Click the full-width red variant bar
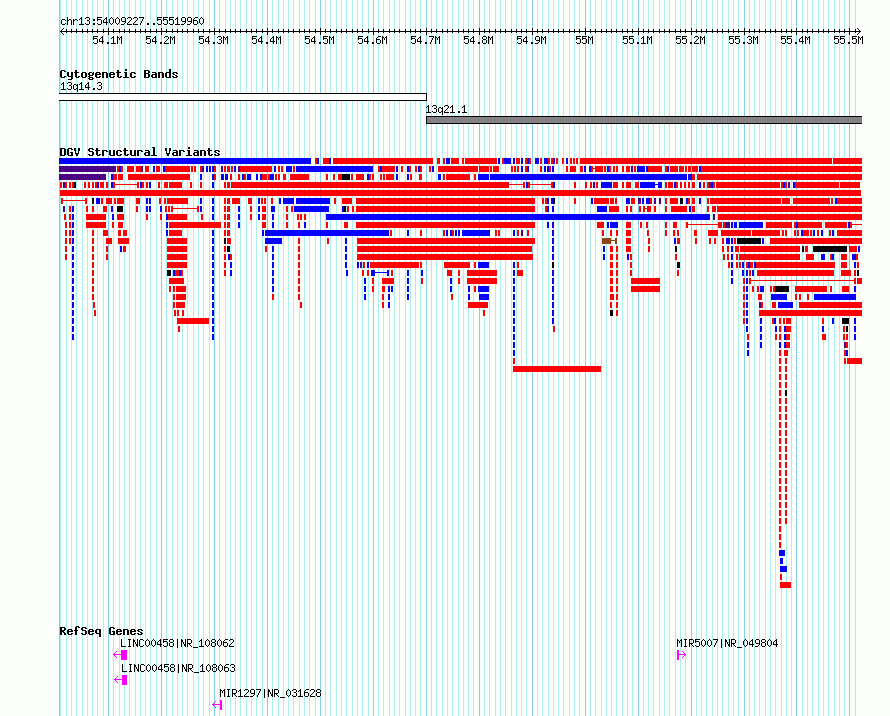The height and width of the screenshot is (716, 890). (461, 193)
